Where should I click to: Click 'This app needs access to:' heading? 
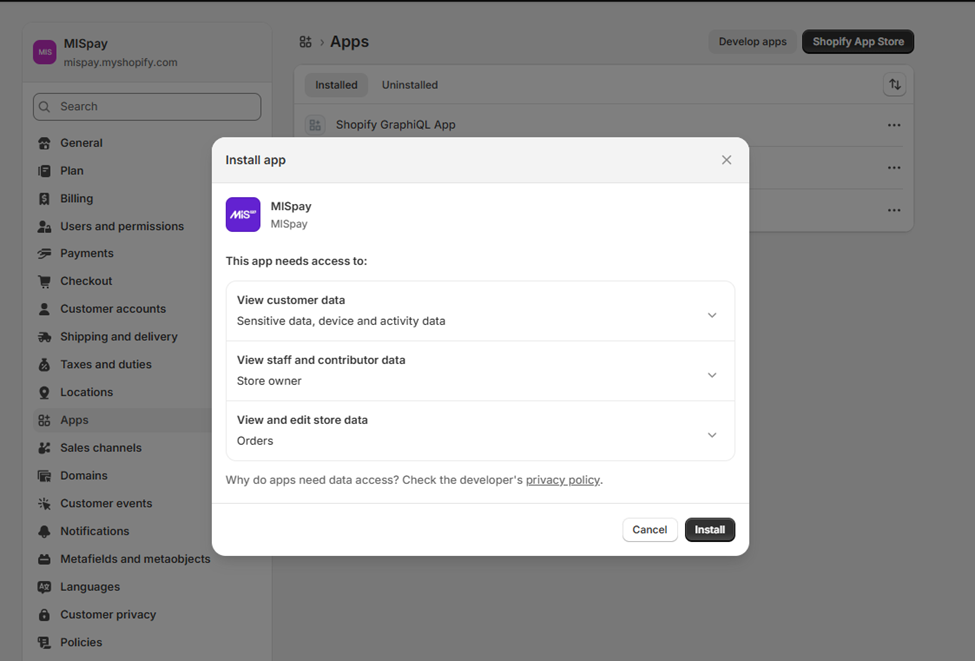[x=296, y=261]
